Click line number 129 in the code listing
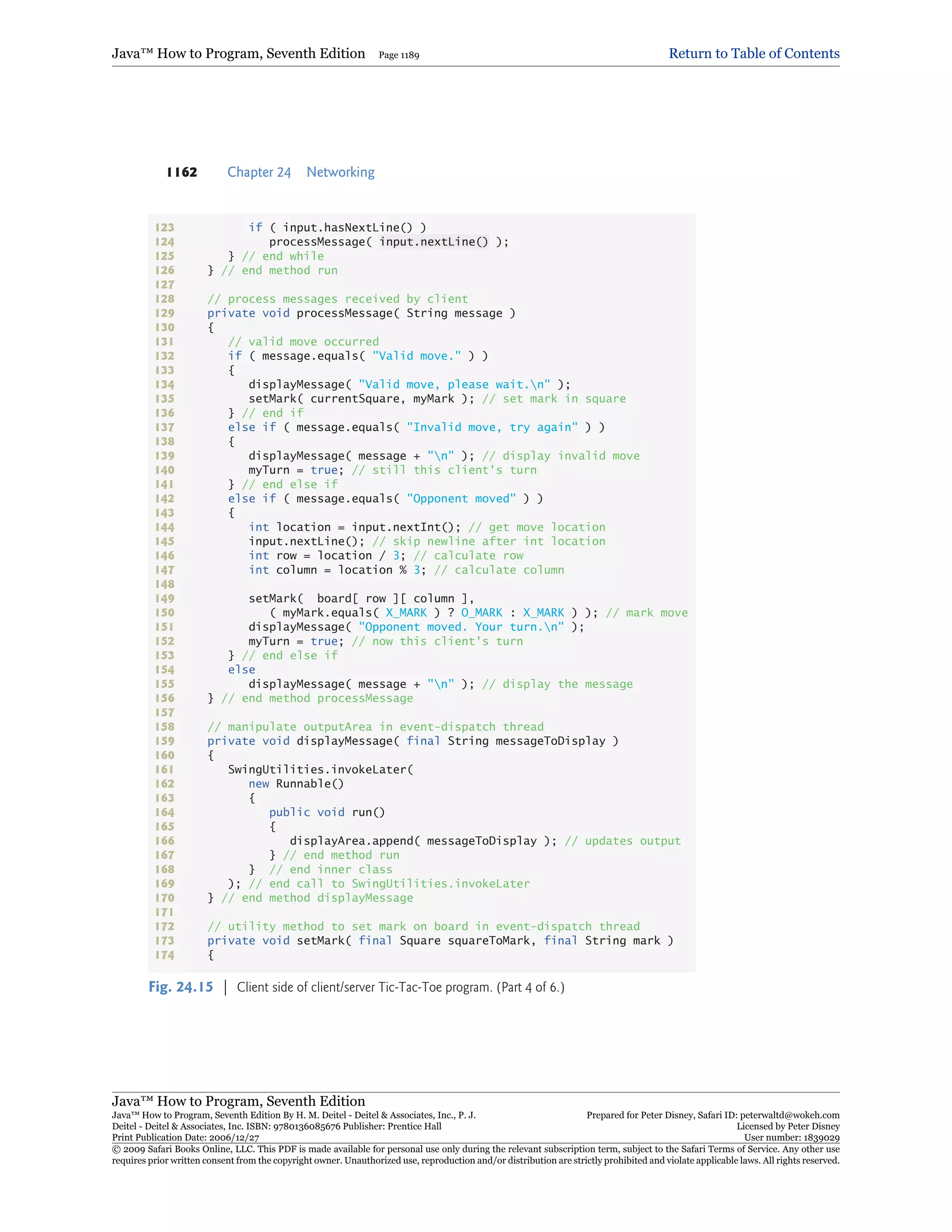Screen dimensions: 952x1232 (165, 313)
